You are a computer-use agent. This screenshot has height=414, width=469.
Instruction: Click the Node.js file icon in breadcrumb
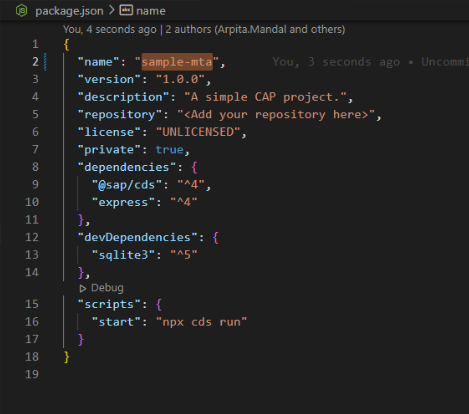click(22, 11)
